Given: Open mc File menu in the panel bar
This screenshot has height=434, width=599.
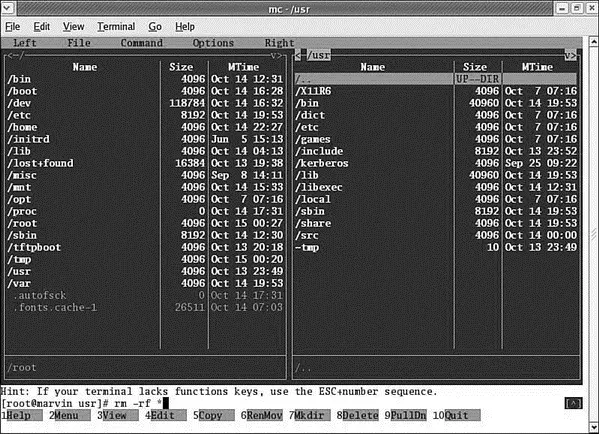Looking at the screenshot, I should click(x=79, y=43).
